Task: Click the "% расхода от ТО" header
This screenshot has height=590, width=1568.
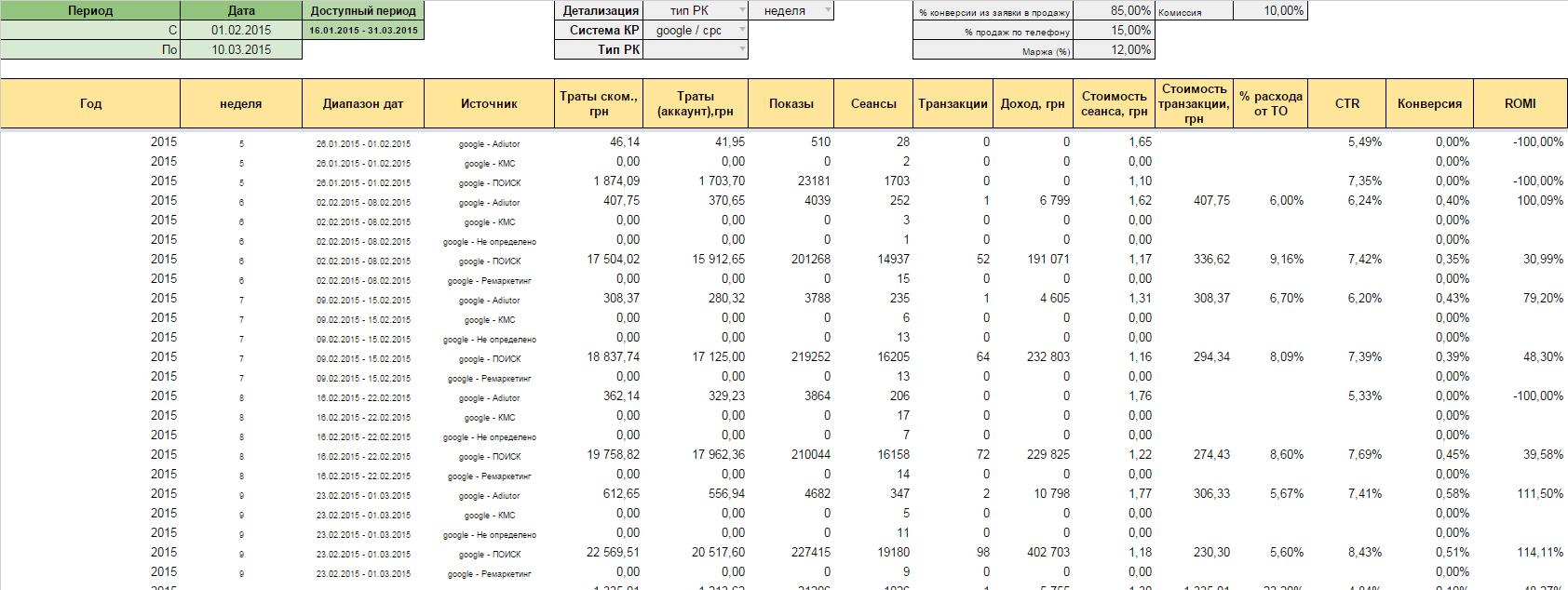Action: [x=1270, y=103]
